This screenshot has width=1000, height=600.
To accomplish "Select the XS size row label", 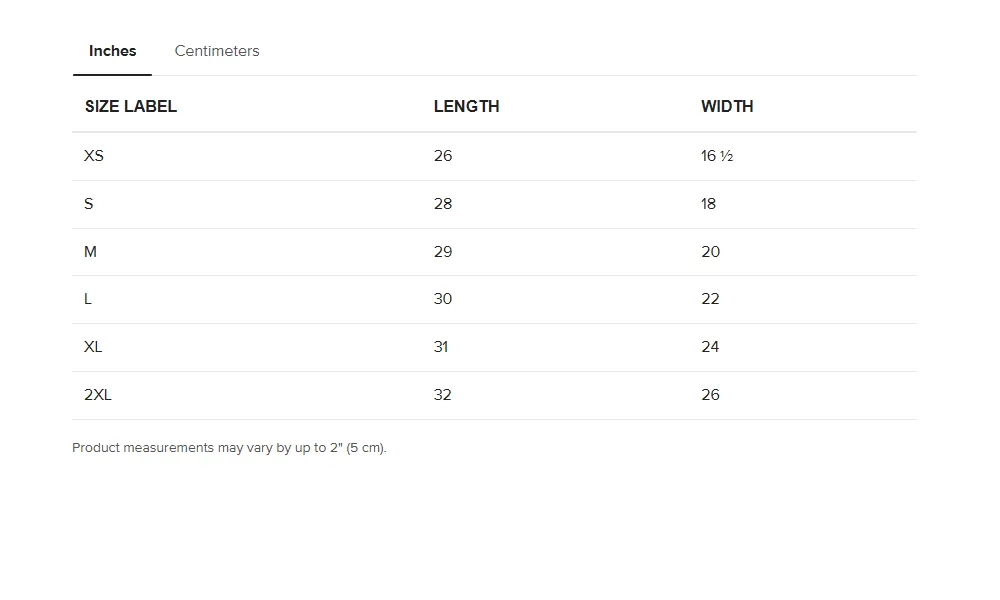I will click(x=94, y=156).
